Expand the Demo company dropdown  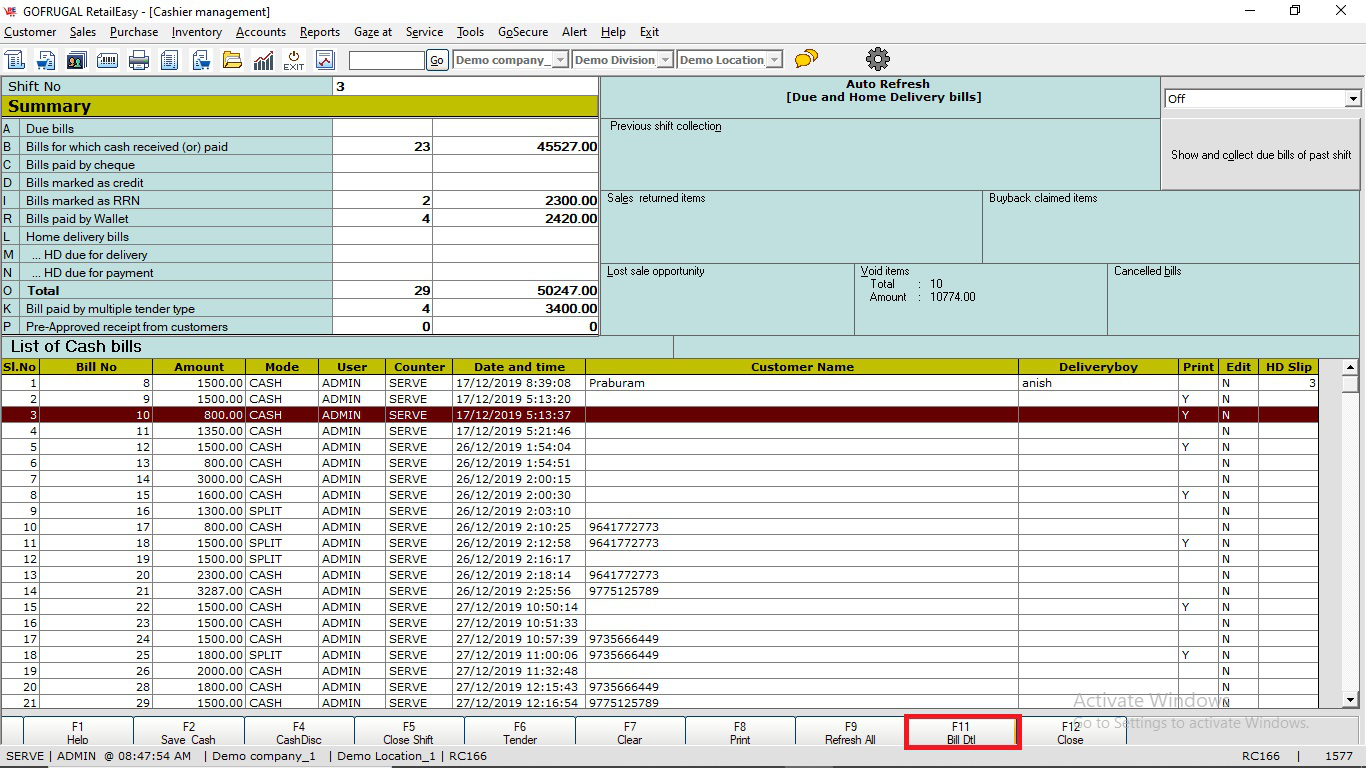click(x=560, y=60)
